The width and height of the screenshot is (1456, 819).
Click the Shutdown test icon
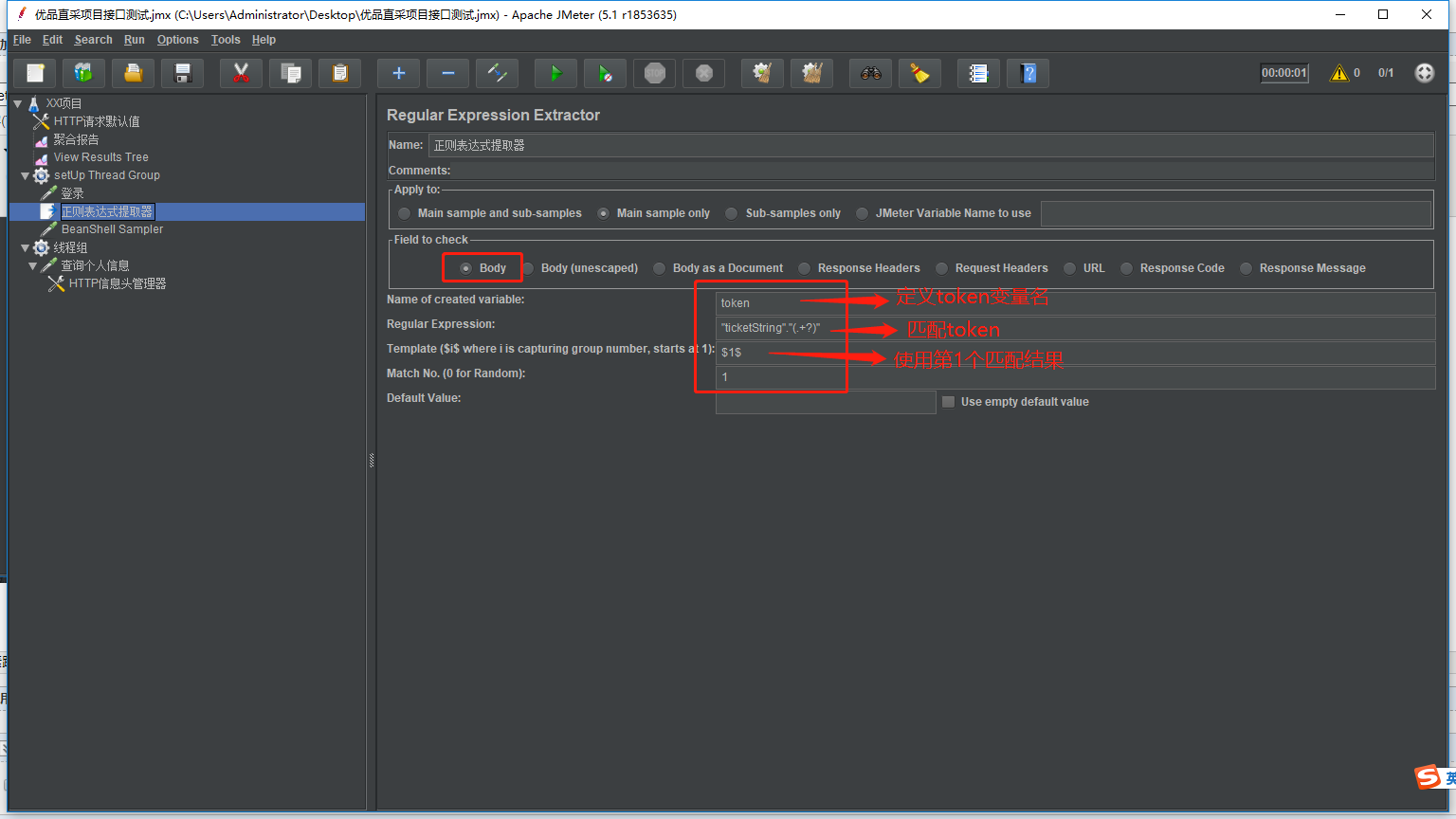pyautogui.click(x=704, y=73)
